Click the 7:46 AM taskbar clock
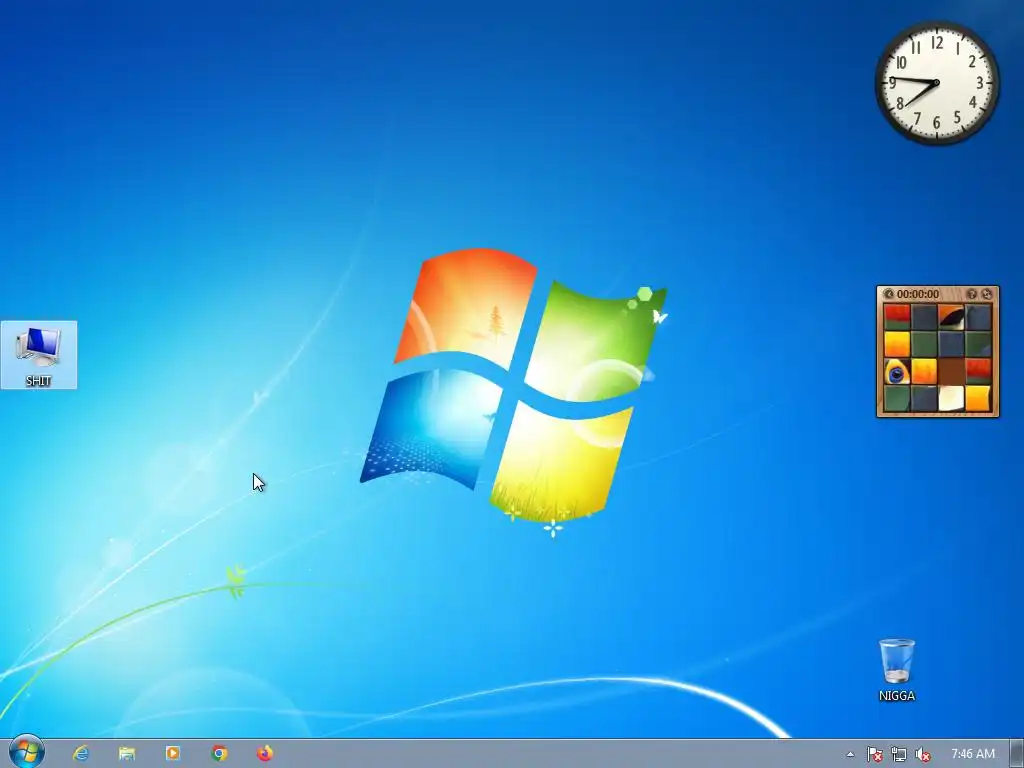 tap(973, 754)
